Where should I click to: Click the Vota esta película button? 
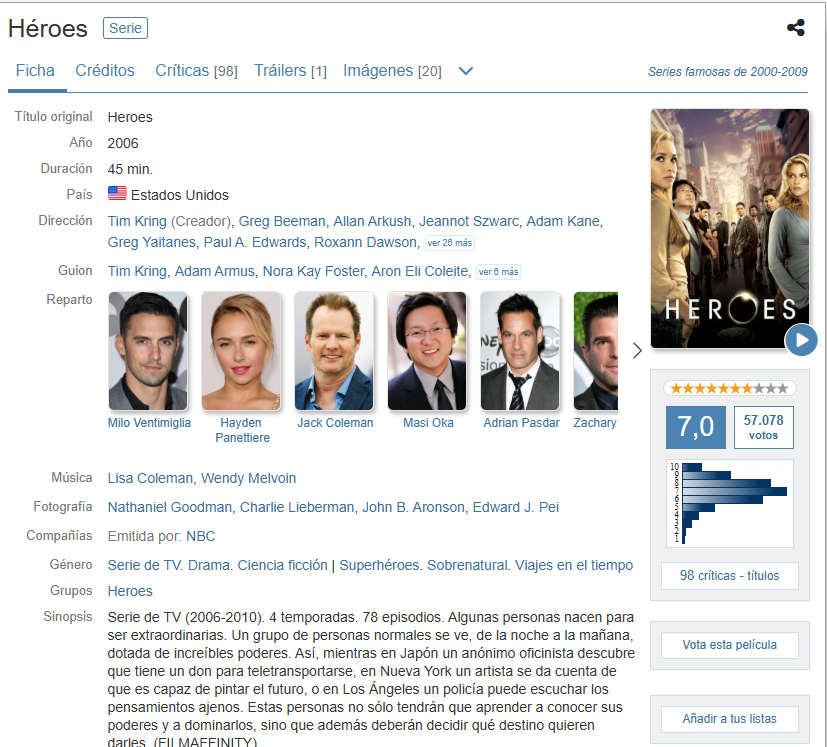pyautogui.click(x=729, y=645)
